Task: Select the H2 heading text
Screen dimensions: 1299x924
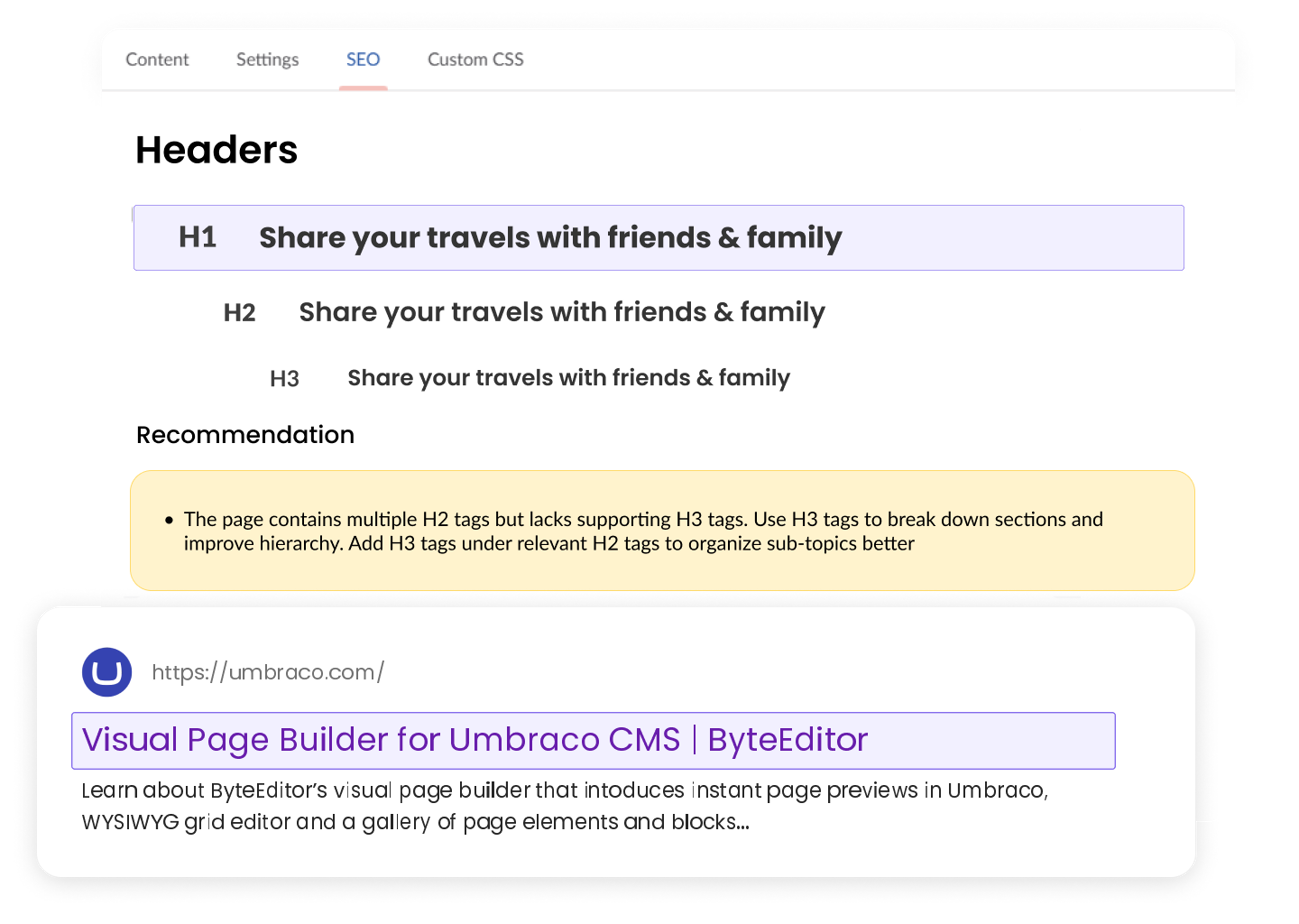Action: pyautogui.click(x=561, y=313)
